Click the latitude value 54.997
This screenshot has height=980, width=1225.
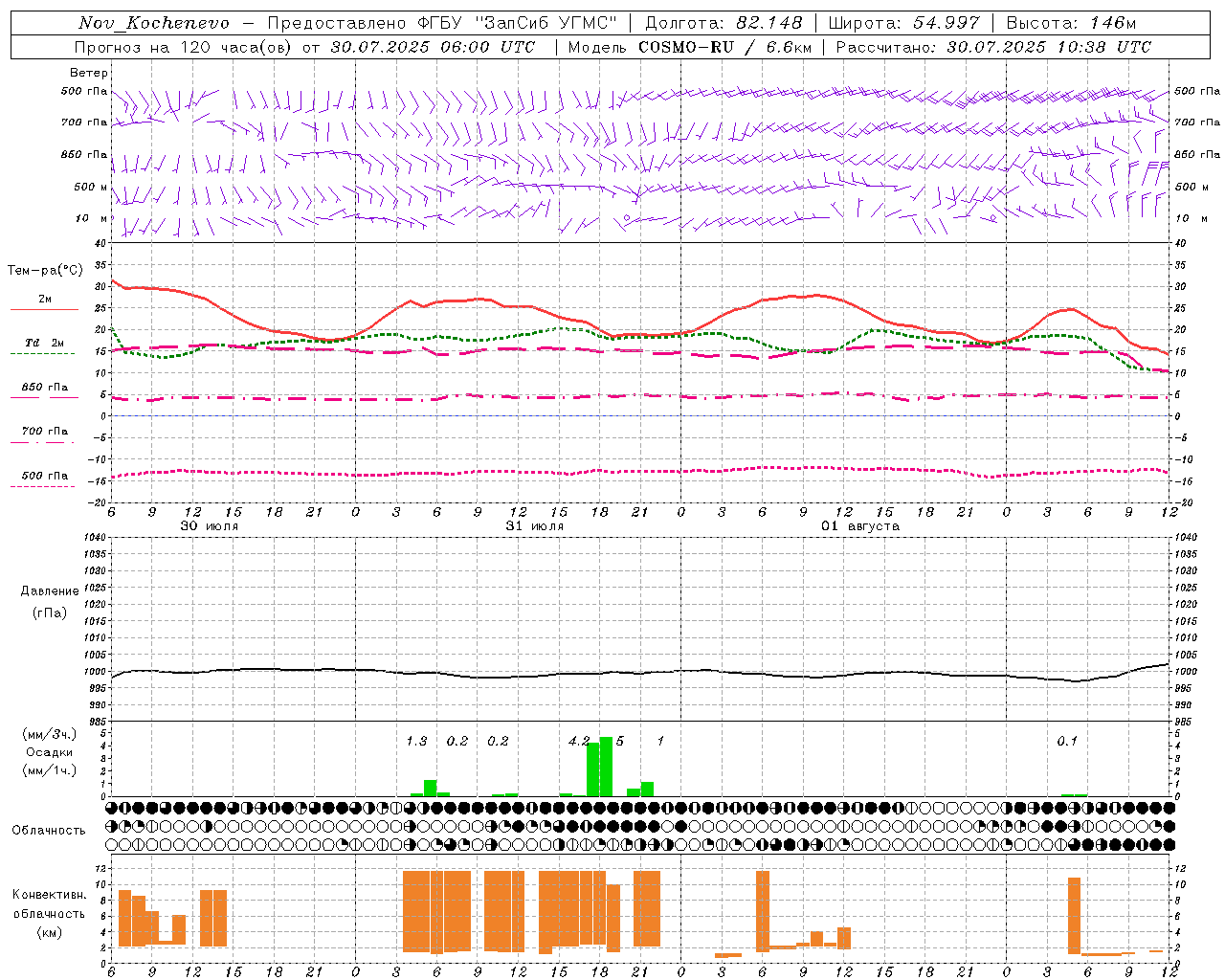[946, 23]
